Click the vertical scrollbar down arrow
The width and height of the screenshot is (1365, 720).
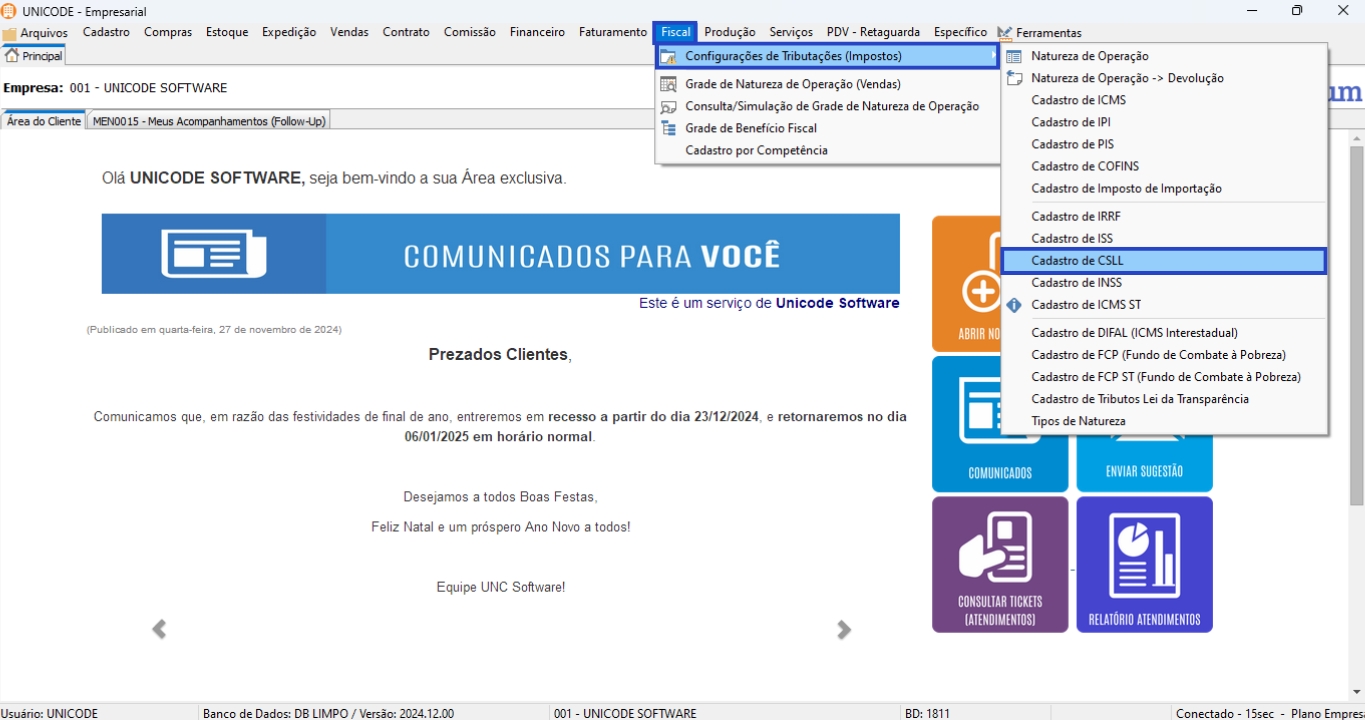coord(1356,692)
